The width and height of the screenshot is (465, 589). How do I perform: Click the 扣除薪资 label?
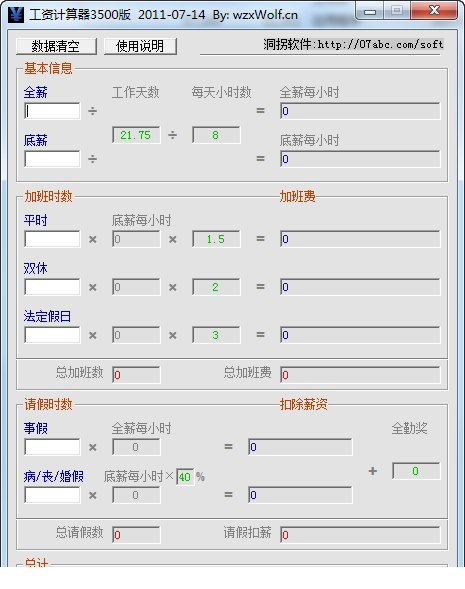tap(303, 404)
